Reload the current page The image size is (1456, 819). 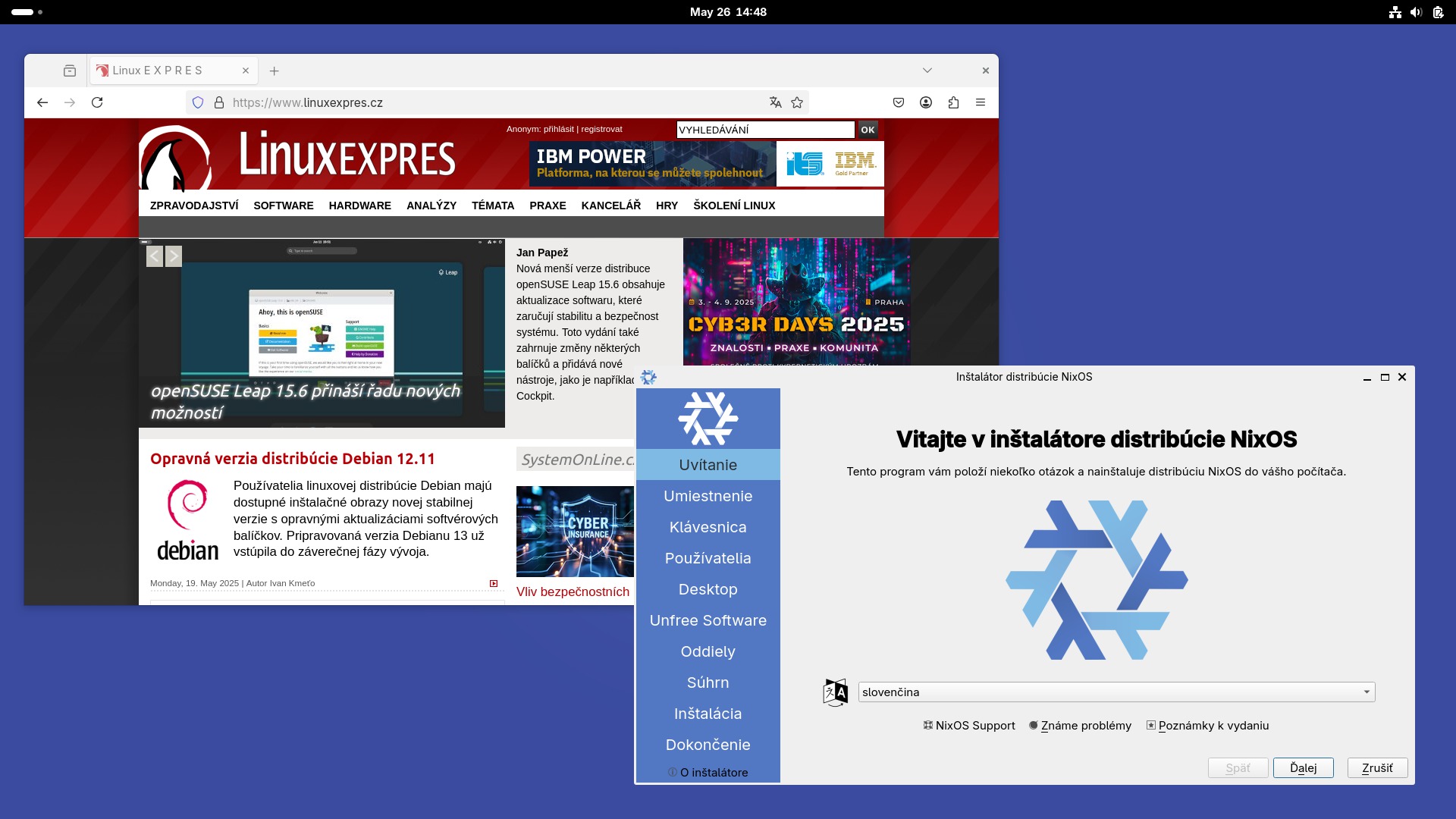tap(97, 102)
